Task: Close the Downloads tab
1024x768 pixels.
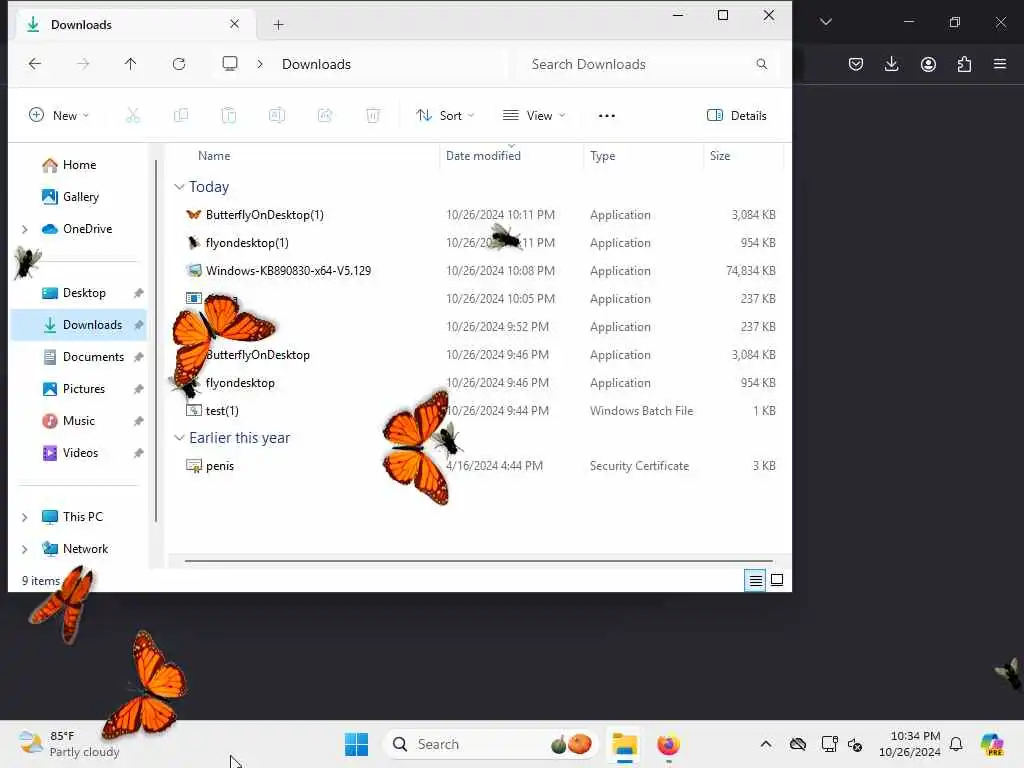Action: (234, 24)
